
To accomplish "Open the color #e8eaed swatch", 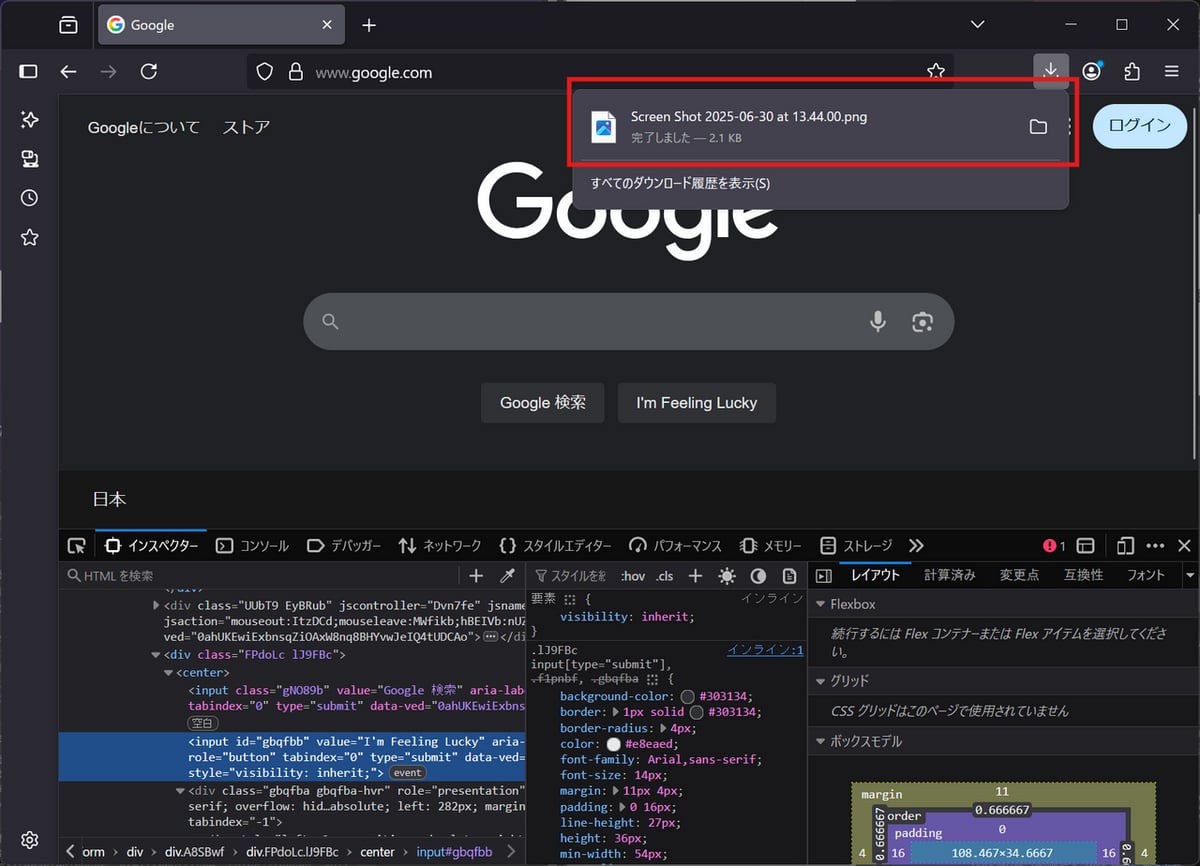I will [x=613, y=744].
